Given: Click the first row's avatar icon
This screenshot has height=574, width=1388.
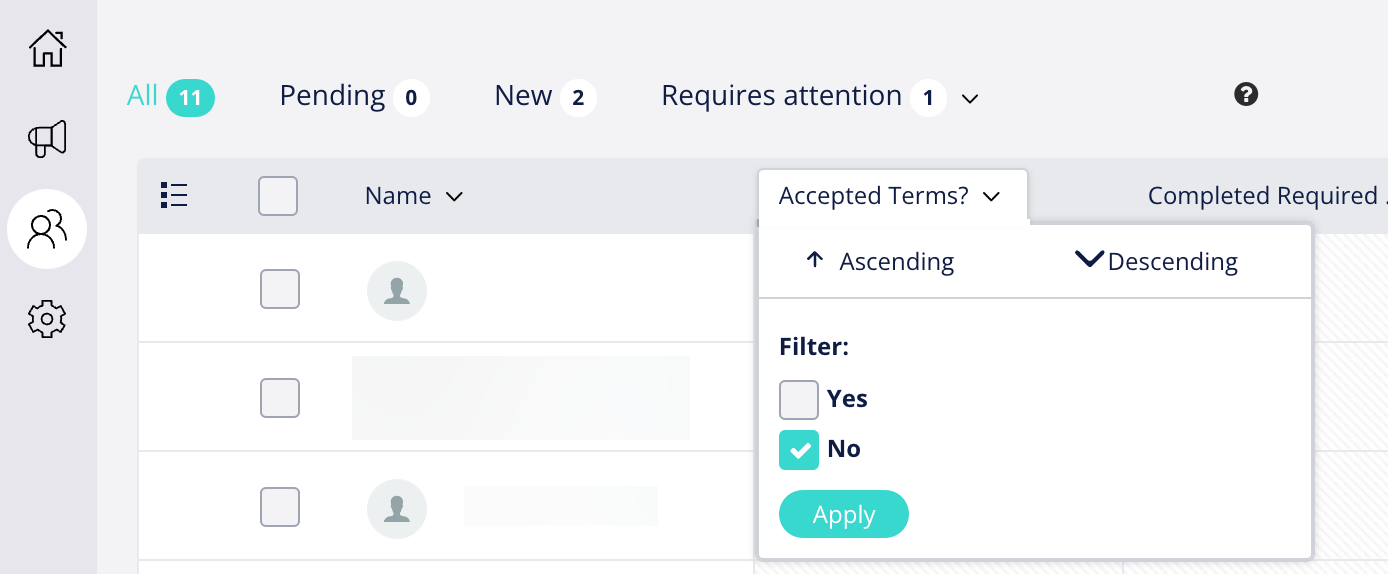Looking at the screenshot, I should click(397, 292).
